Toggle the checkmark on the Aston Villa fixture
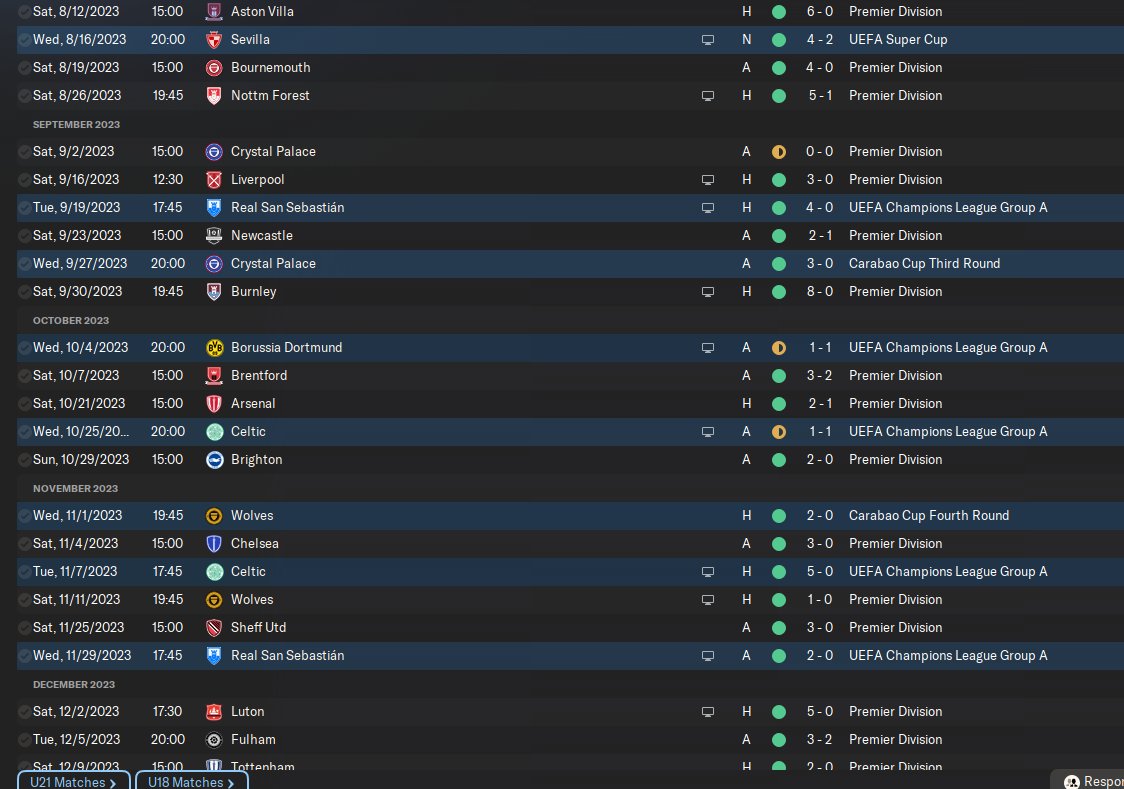Screen dimensions: 1124x789 pyautogui.click(x=24, y=12)
